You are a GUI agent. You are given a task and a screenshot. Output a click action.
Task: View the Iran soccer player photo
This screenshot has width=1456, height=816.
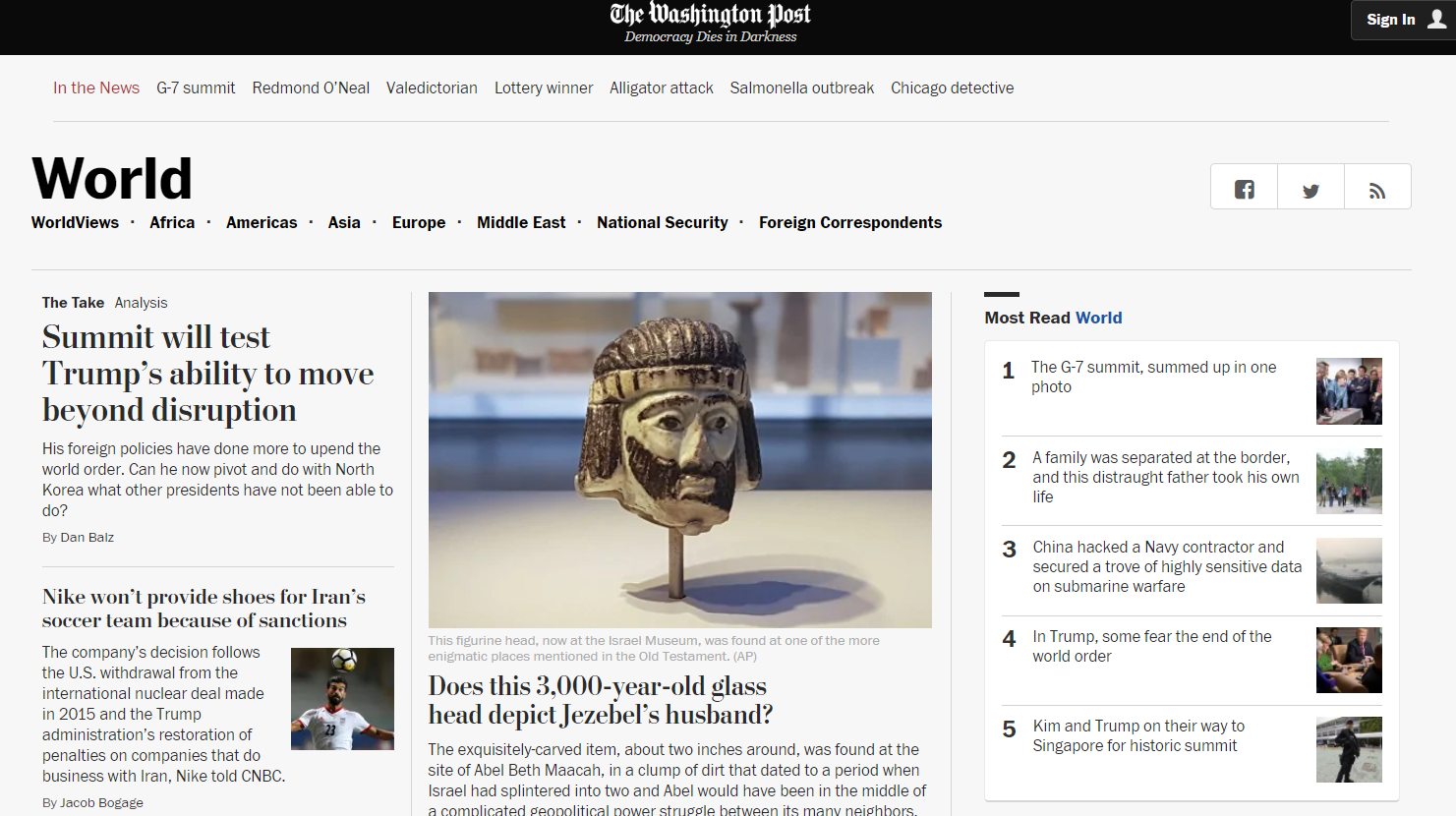point(342,699)
